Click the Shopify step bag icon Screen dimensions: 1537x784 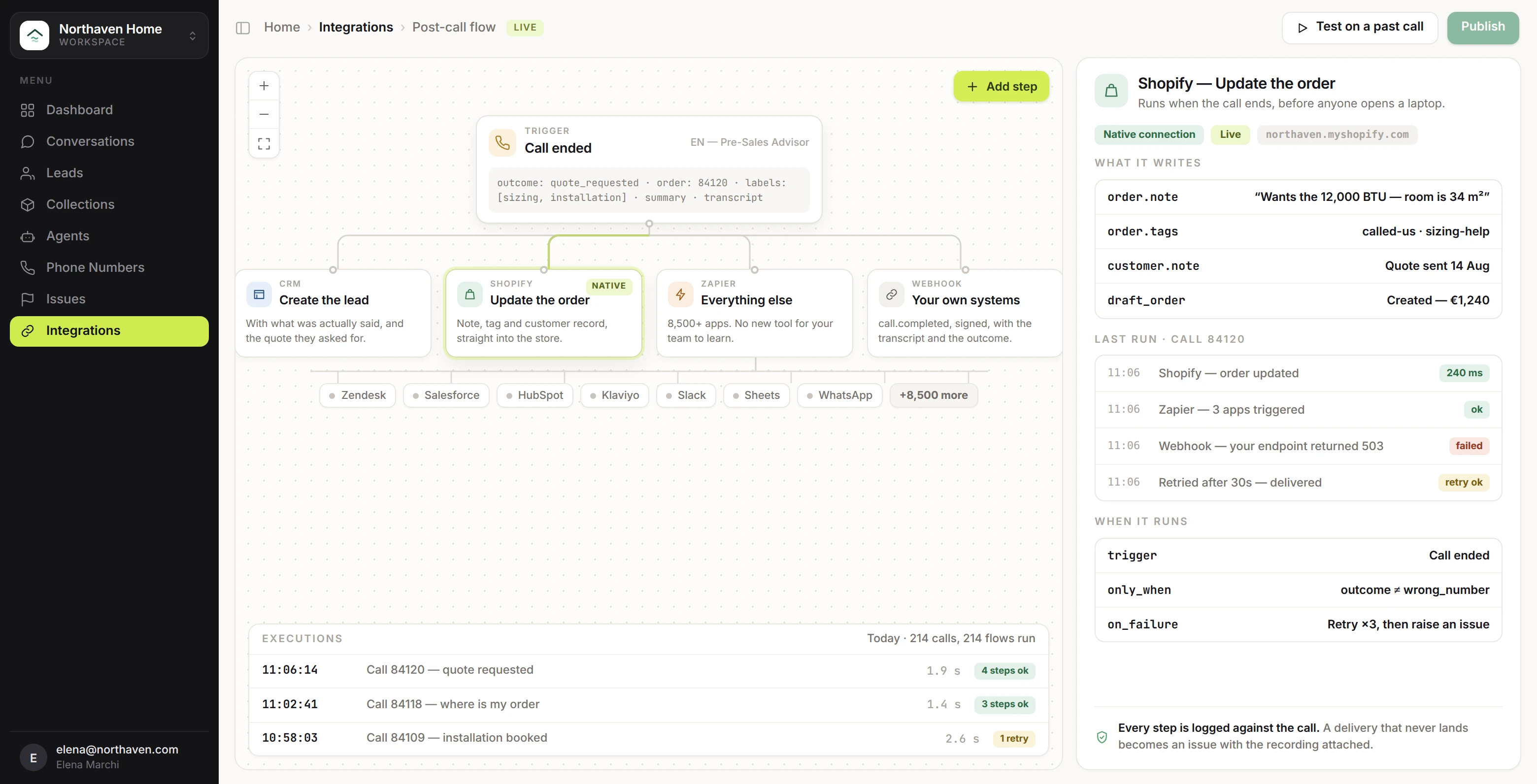tap(469, 295)
